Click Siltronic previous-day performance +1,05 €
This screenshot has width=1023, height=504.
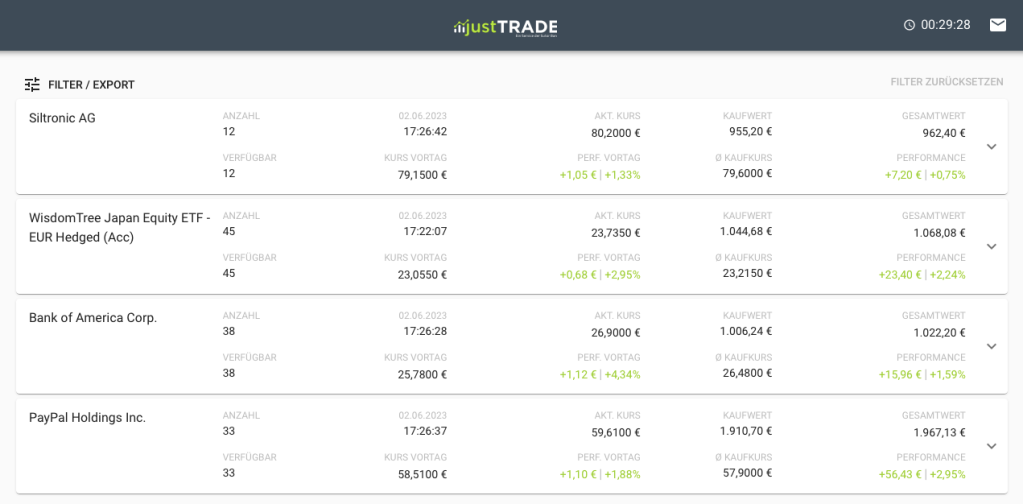[x=578, y=175]
